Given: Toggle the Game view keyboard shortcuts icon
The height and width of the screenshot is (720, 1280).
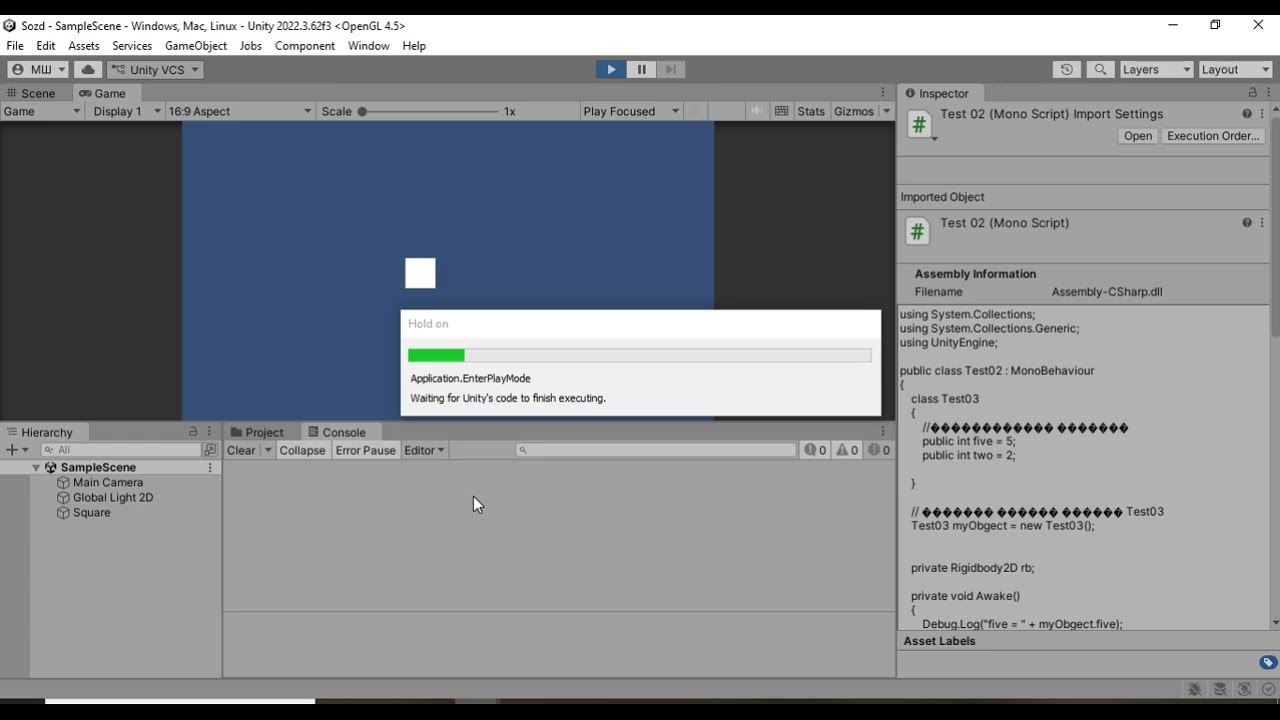Looking at the screenshot, I should click(782, 111).
